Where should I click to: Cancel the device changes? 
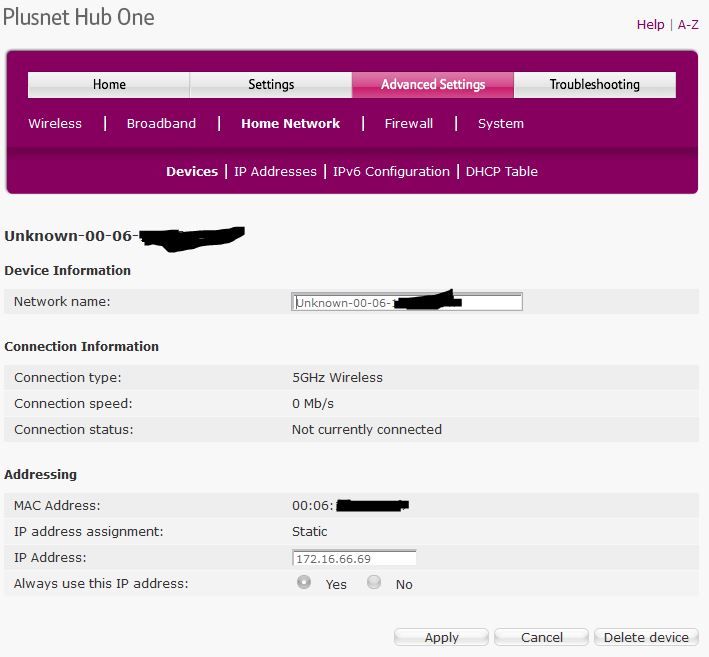click(542, 637)
